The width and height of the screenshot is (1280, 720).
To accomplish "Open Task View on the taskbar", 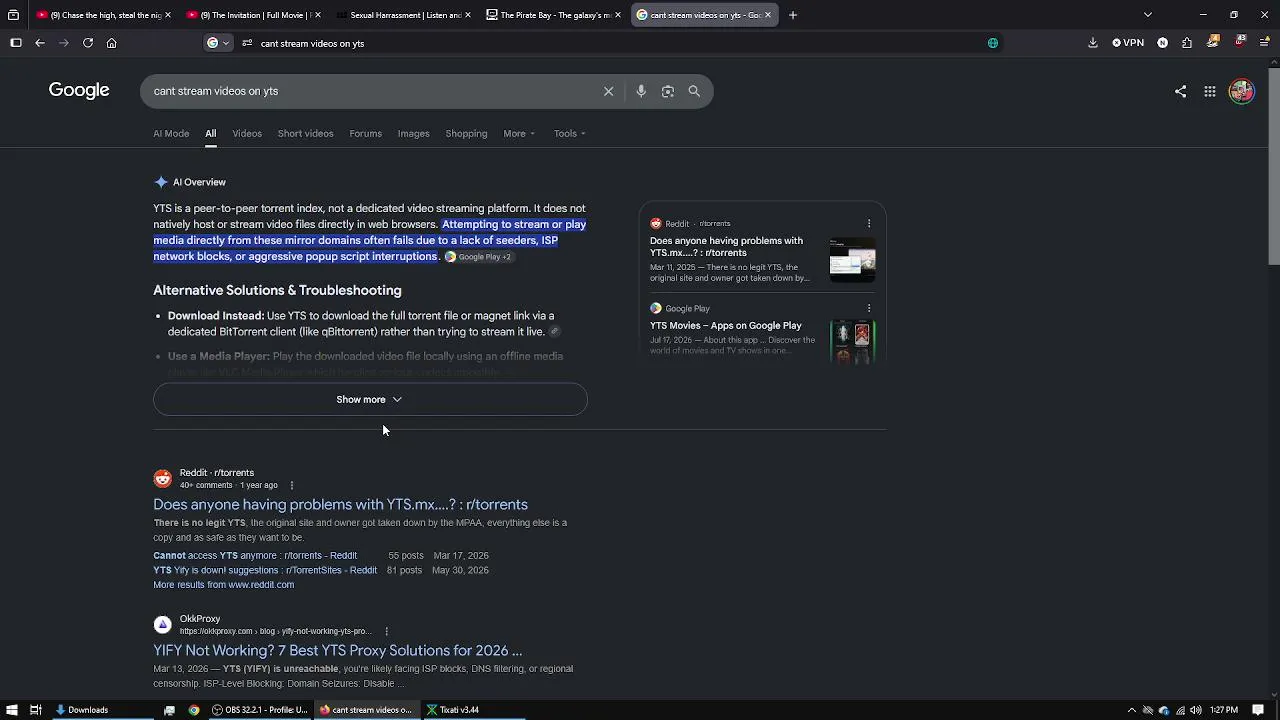I will pyautogui.click(x=35, y=710).
